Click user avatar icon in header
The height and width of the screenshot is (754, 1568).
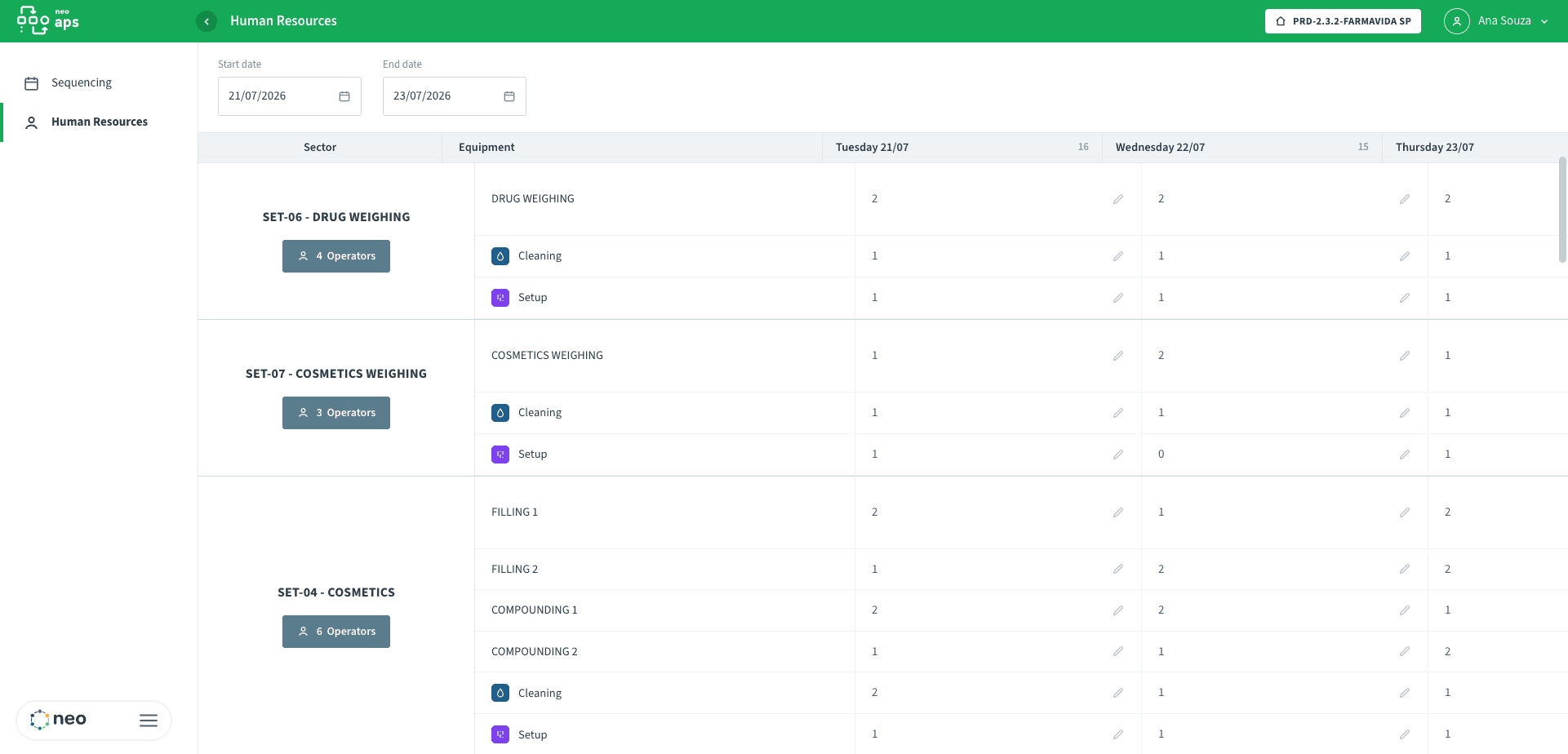(x=1456, y=21)
